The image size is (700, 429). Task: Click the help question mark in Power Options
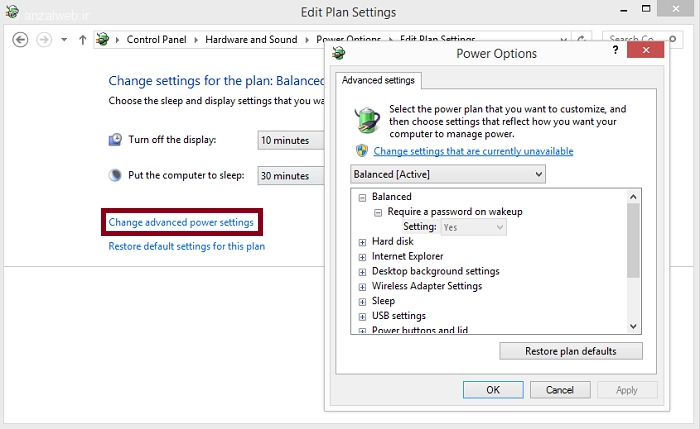[x=616, y=50]
